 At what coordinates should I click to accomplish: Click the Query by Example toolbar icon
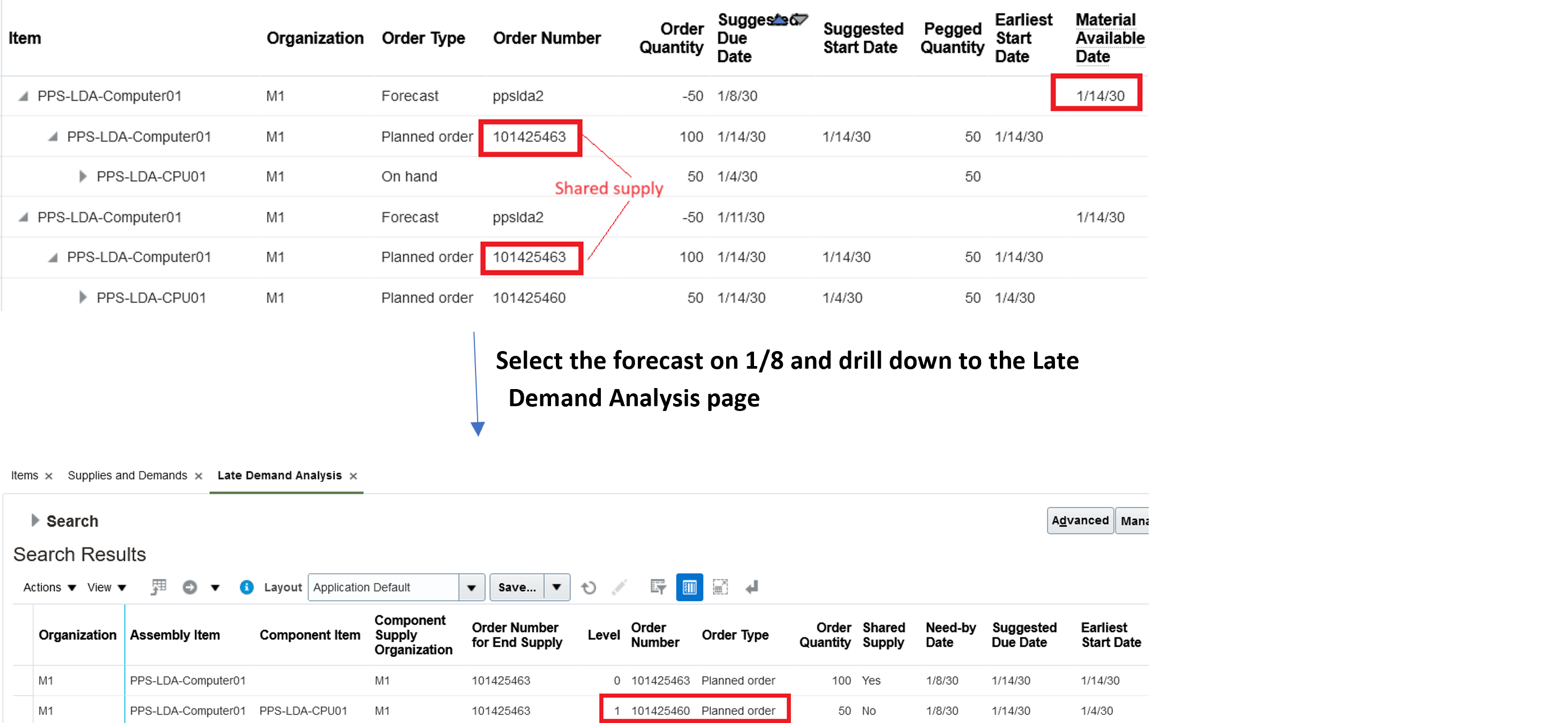[x=658, y=587]
